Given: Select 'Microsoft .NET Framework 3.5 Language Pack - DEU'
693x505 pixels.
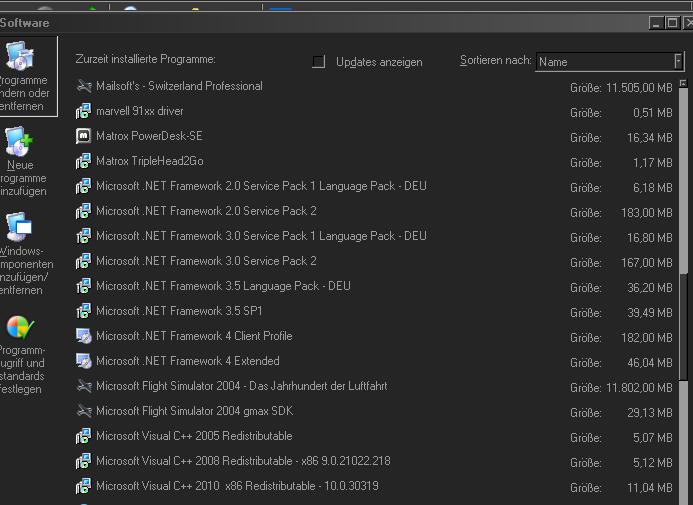Looking at the screenshot, I should [x=224, y=286].
